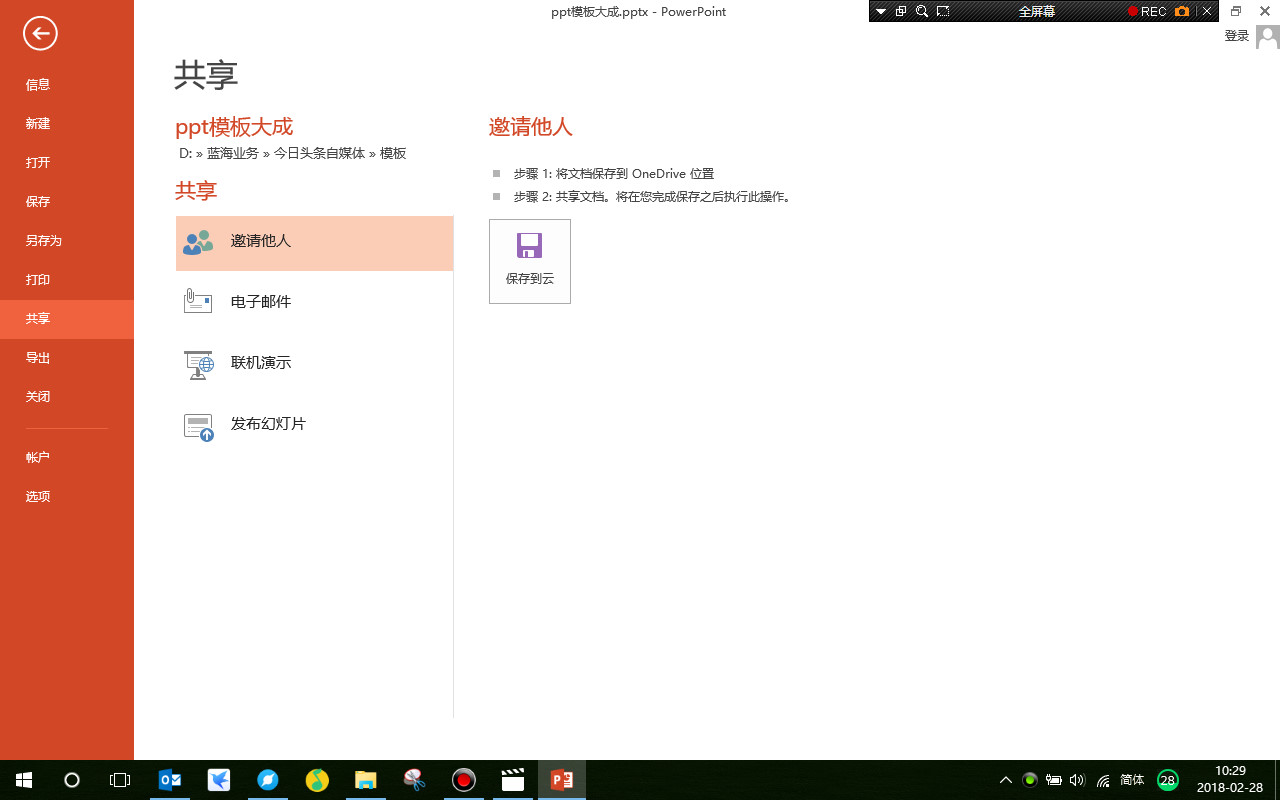Click the magnifier icon in the recorder toolbar

click(921, 11)
